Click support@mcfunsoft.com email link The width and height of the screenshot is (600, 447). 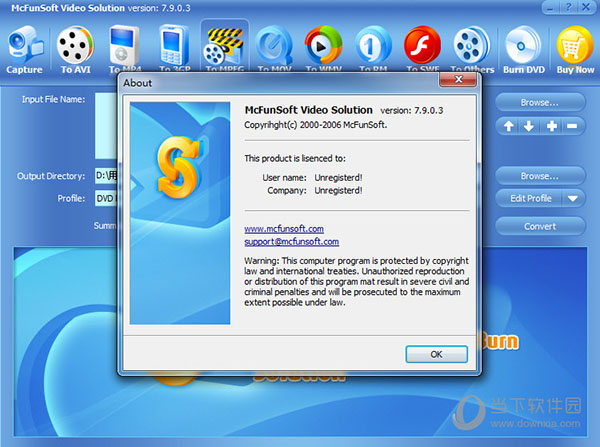(x=292, y=242)
